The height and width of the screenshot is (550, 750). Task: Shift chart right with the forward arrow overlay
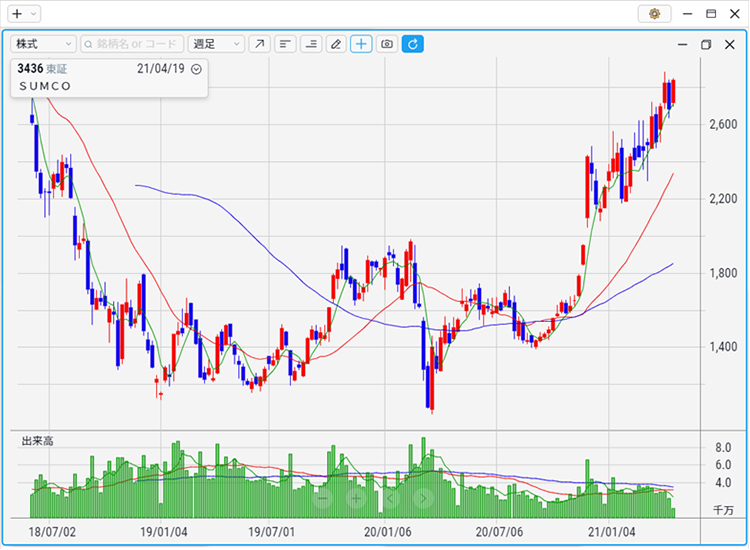coord(423,498)
